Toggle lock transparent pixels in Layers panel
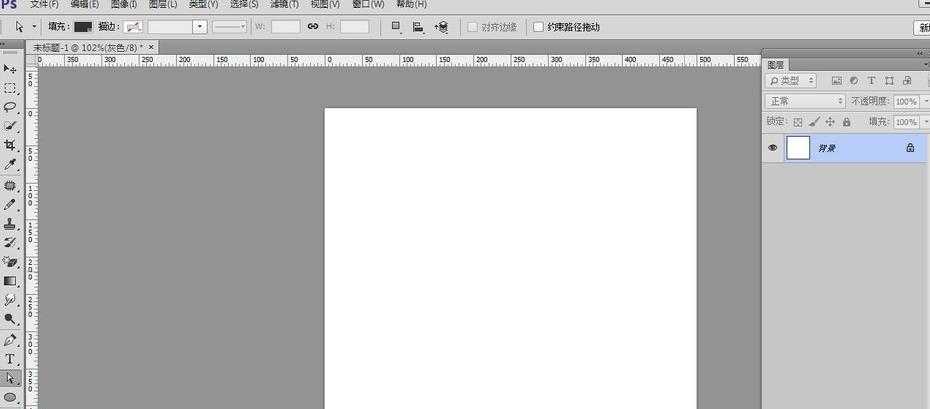The height and width of the screenshot is (409, 930). tap(797, 122)
